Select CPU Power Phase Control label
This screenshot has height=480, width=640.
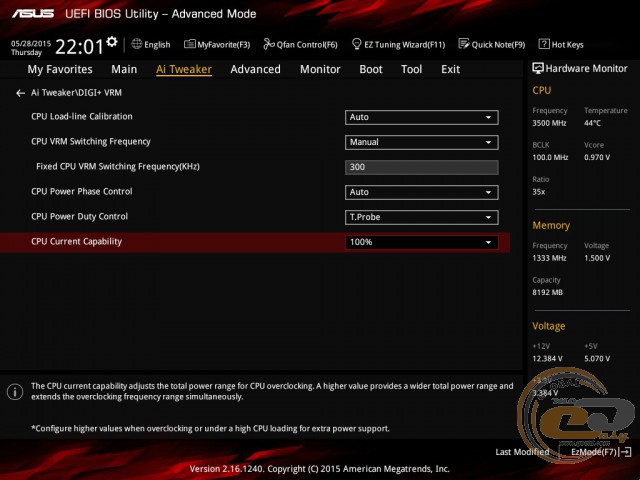point(82,191)
